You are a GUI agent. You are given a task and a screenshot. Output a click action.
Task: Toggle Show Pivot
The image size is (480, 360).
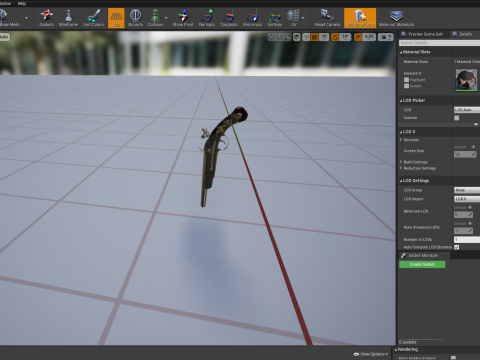tap(183, 18)
